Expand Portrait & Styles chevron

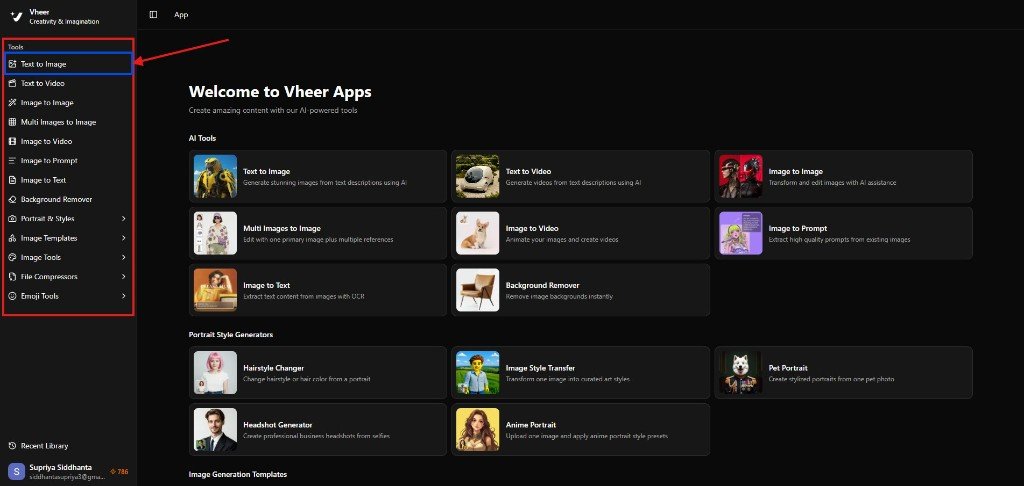point(123,219)
